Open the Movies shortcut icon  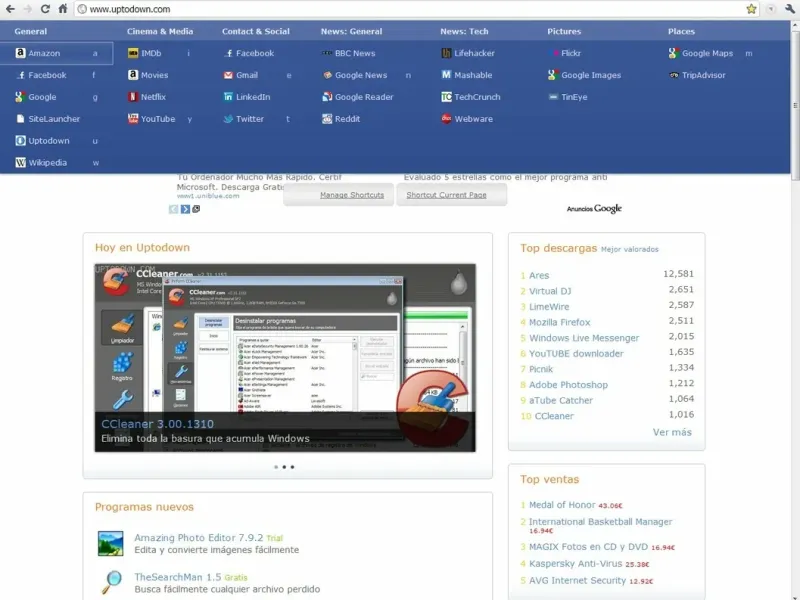click(133, 75)
